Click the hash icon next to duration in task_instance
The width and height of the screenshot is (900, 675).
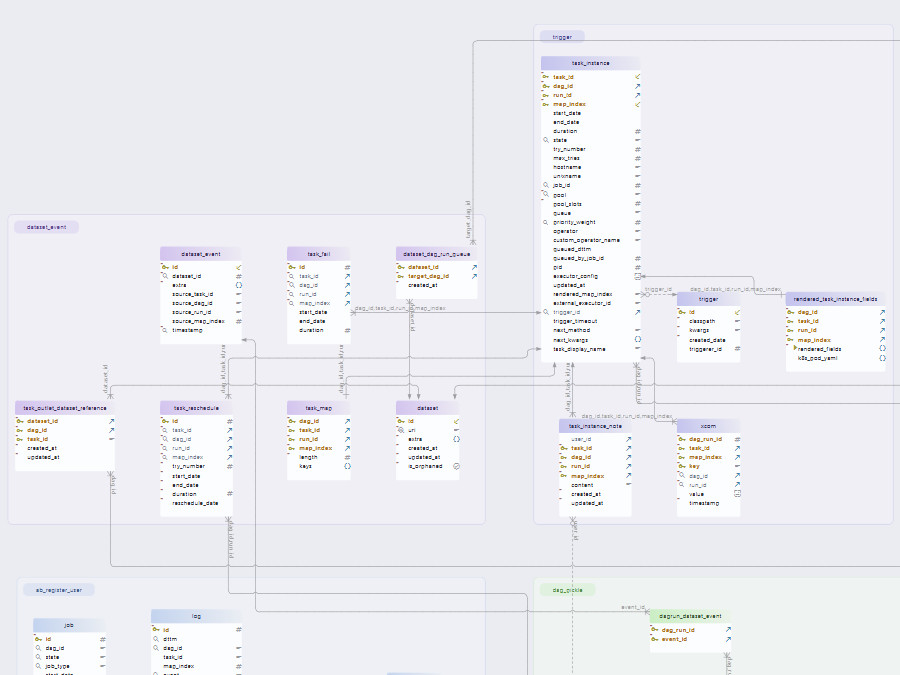click(635, 131)
